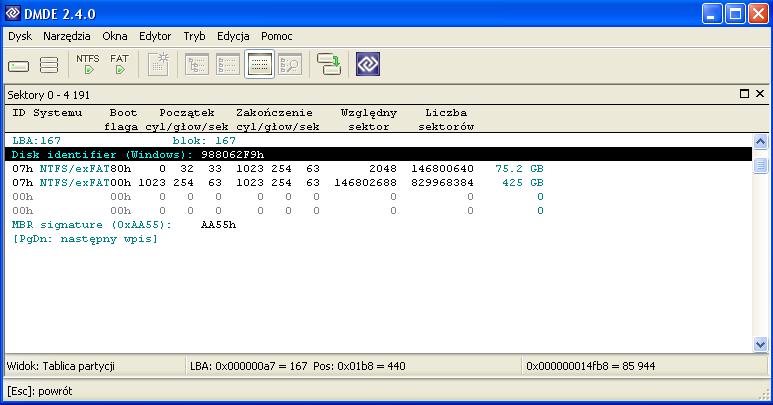Click Widok: Tablica partycji status entry
Image resolution: width=773 pixels, height=405 pixels.
tap(61, 366)
